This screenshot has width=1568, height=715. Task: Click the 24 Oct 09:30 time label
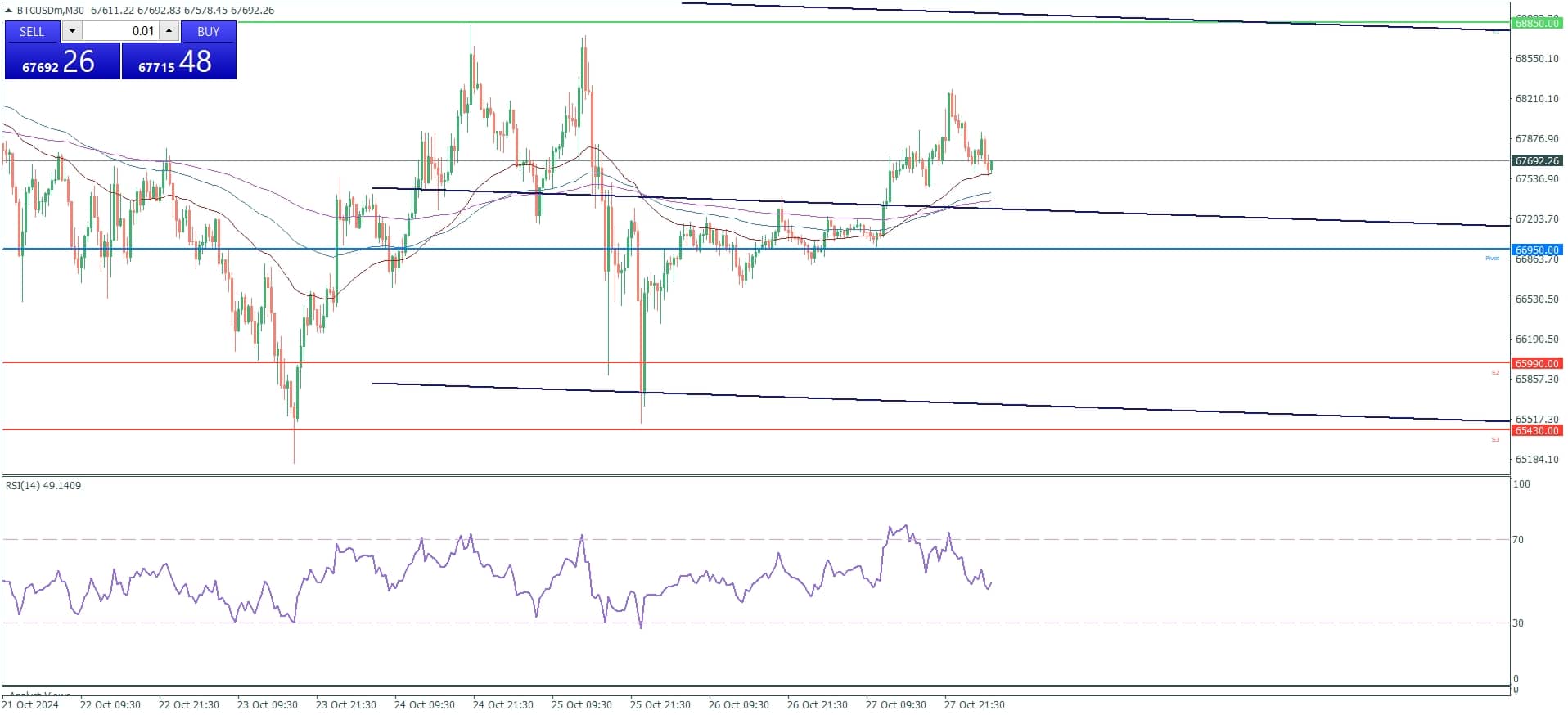coord(425,705)
